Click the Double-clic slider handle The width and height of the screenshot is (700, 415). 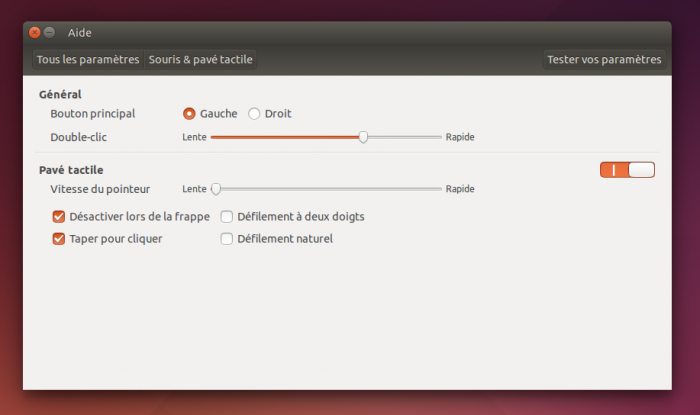click(x=363, y=137)
